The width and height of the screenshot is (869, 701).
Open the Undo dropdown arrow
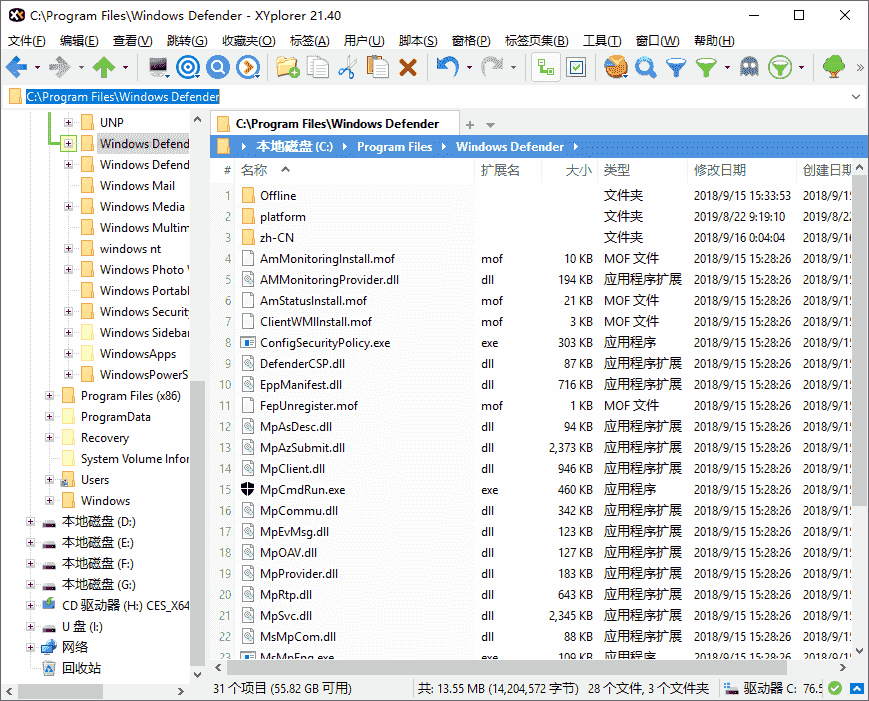(469, 68)
